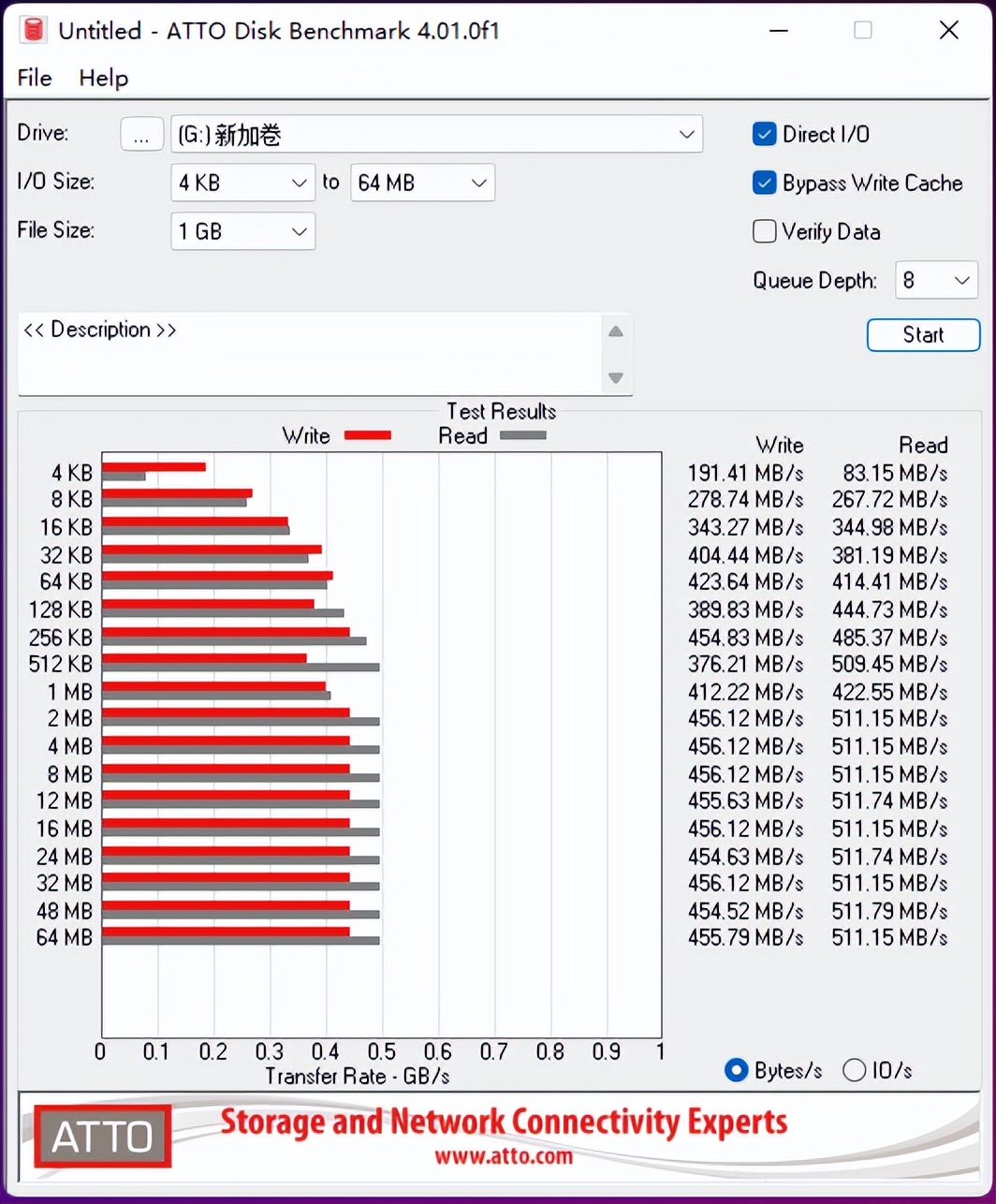This screenshot has height=1204, width=996.
Task: Click the 64 MB row label in chart
Action: 65,937
